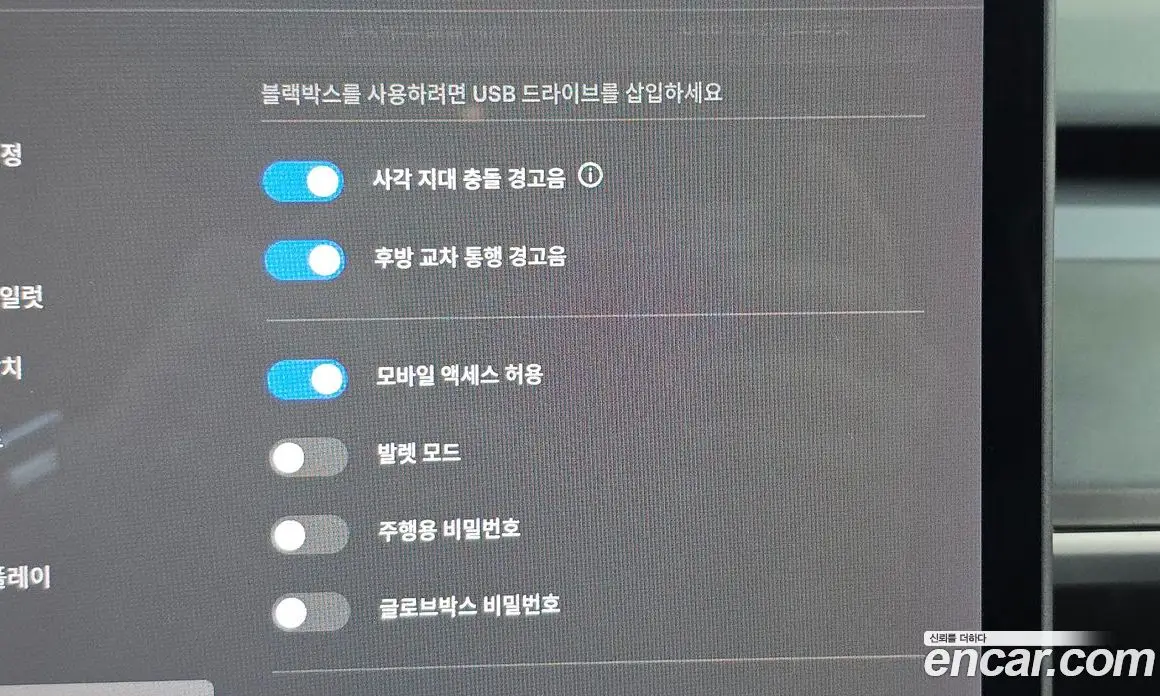The width and height of the screenshot is (1160, 696).
Task: Disable 모바일 액세스 허용 toggle
Action: pos(308,379)
